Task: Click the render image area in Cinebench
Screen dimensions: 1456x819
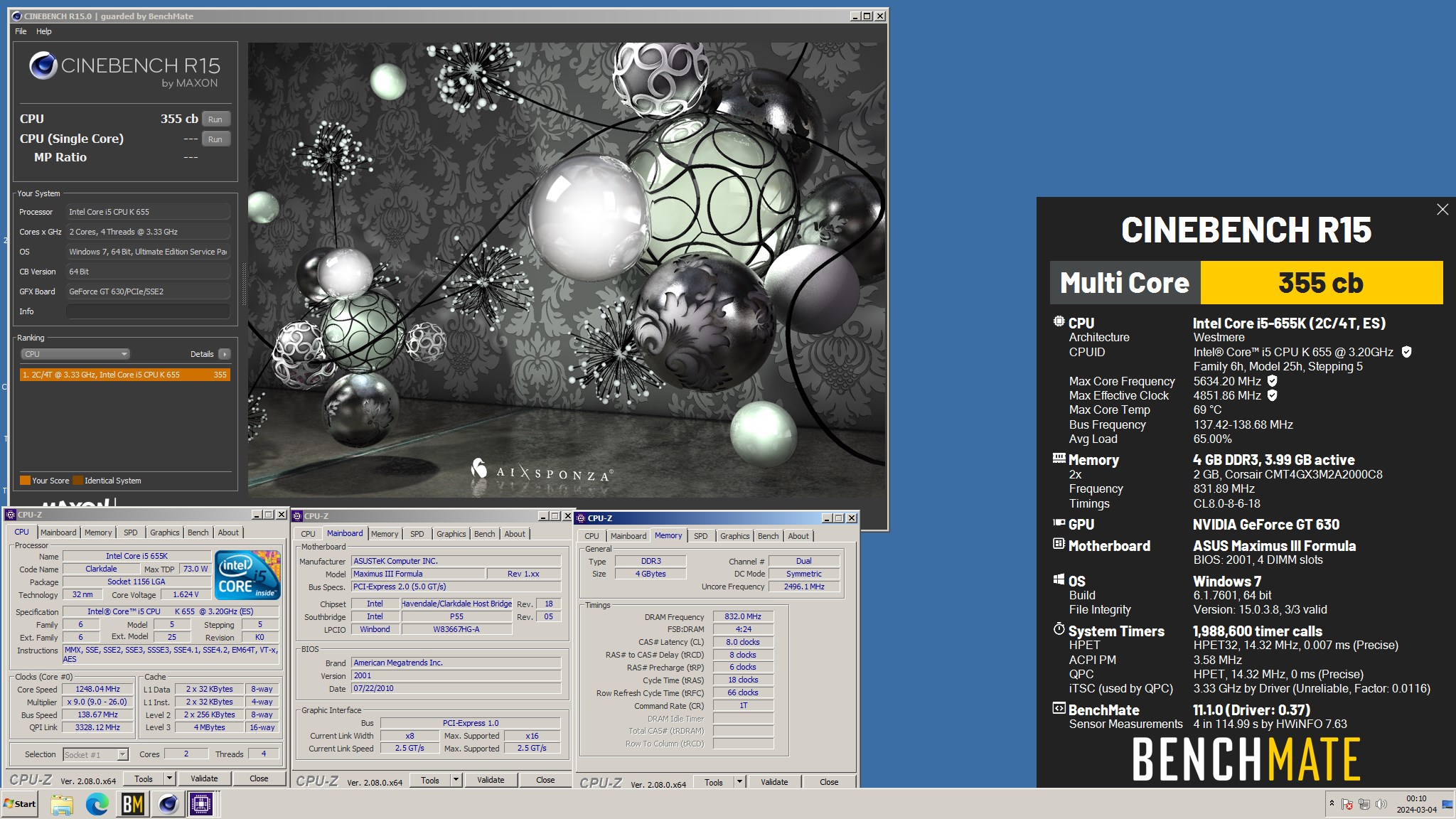Action: click(567, 269)
